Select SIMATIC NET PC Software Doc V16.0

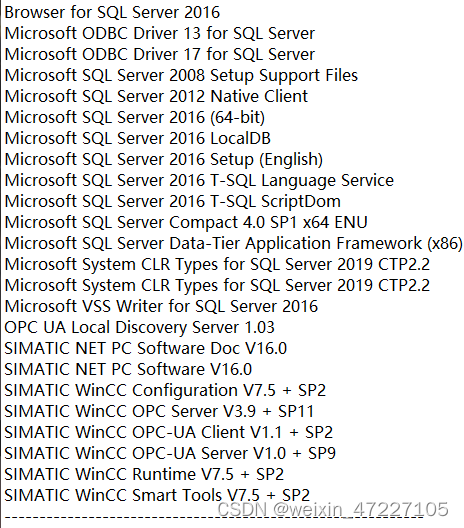(145, 349)
